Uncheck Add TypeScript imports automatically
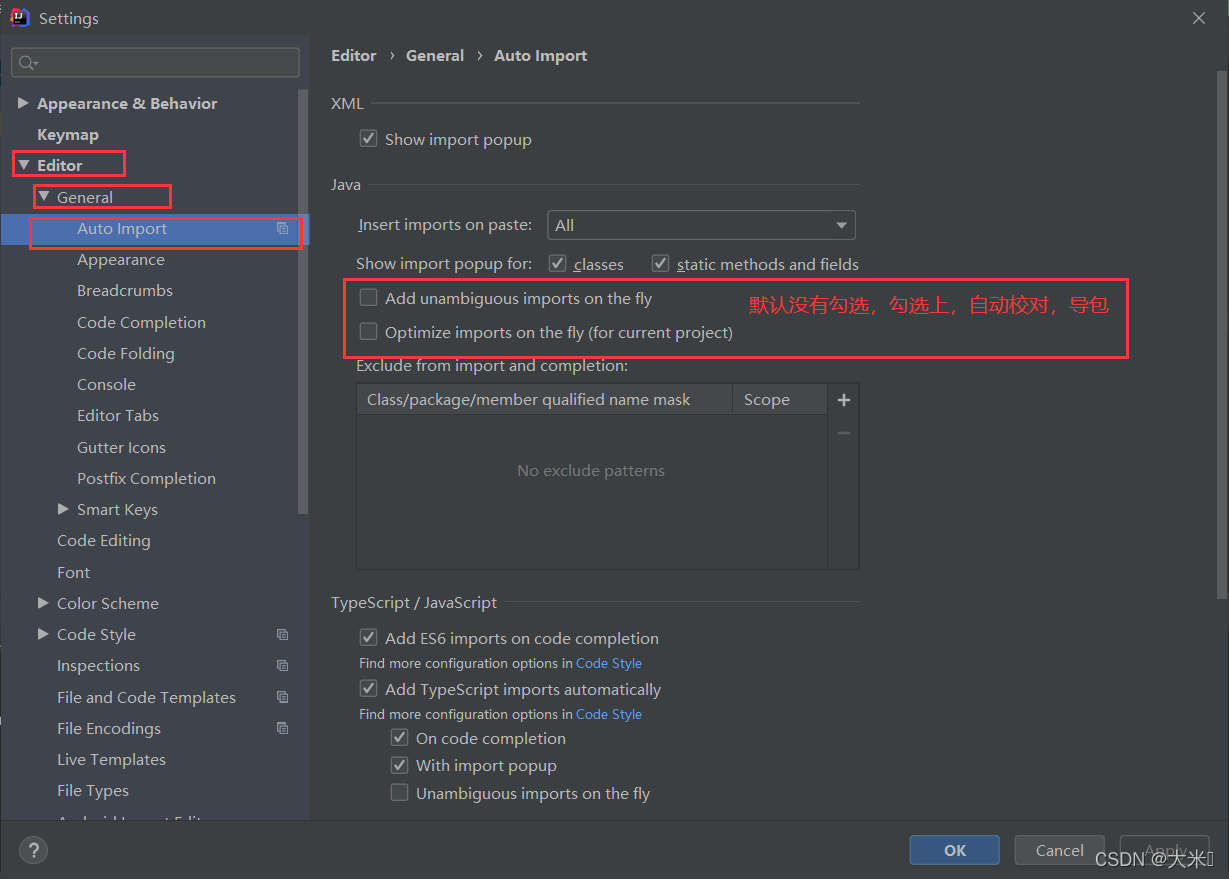This screenshot has width=1229, height=879. coord(368,689)
